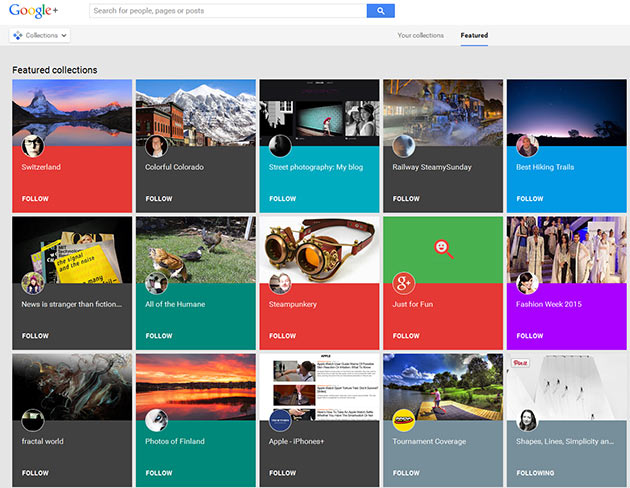Click the Just for Fun Google+ avatar icon

[404, 282]
